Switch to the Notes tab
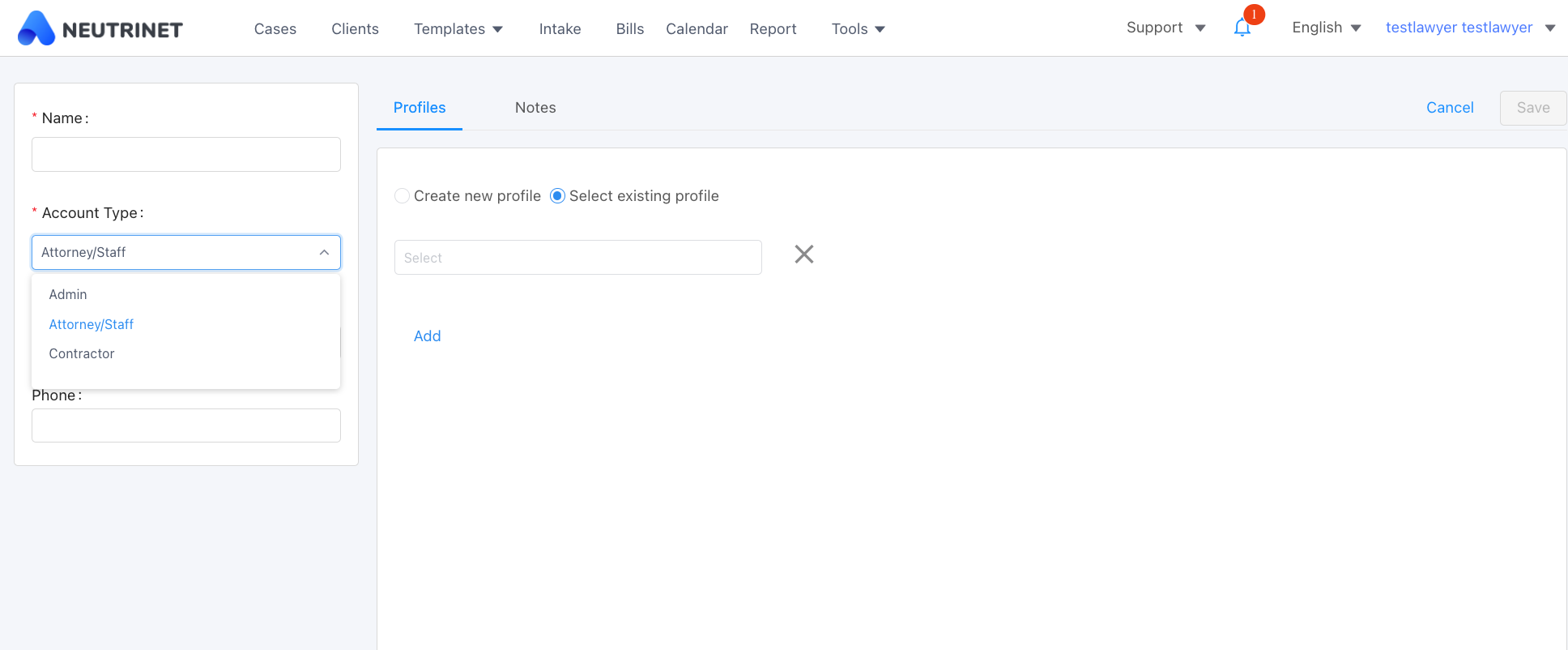 click(535, 108)
